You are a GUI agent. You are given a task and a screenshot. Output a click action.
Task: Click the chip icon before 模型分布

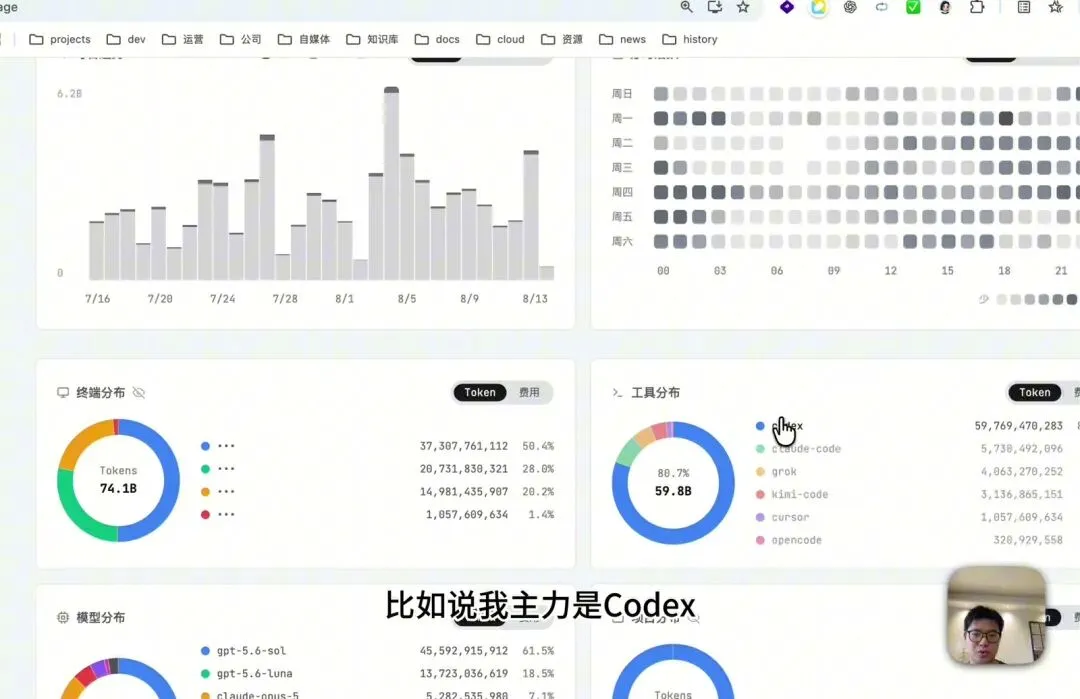tap(63, 617)
